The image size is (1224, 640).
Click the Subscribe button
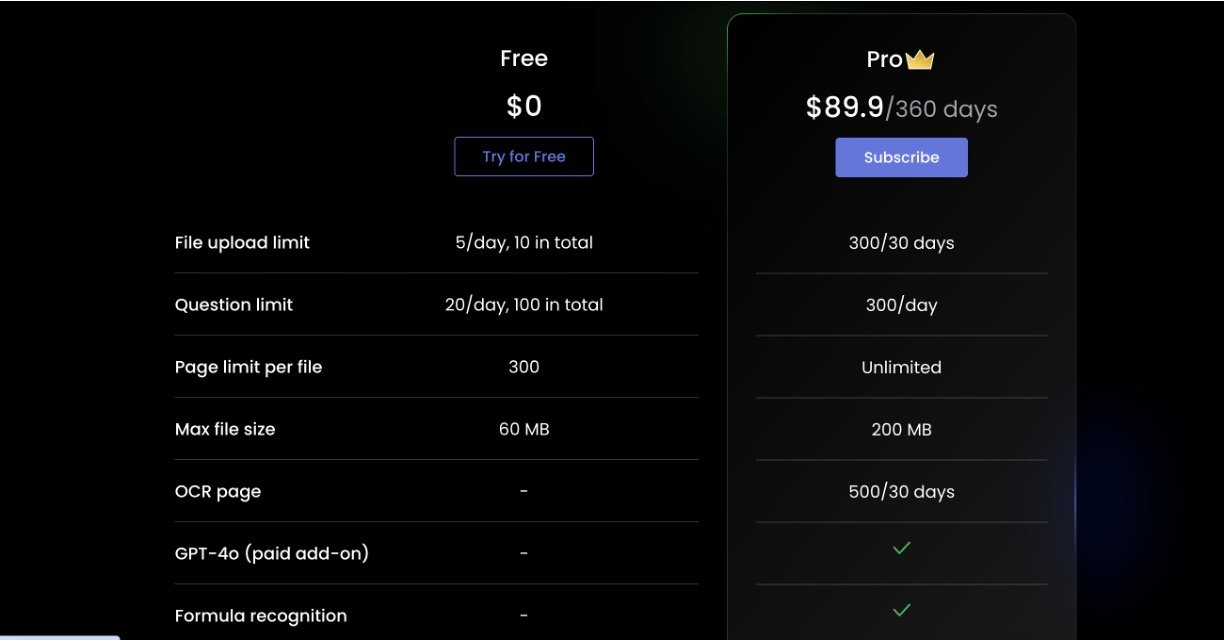click(x=901, y=157)
